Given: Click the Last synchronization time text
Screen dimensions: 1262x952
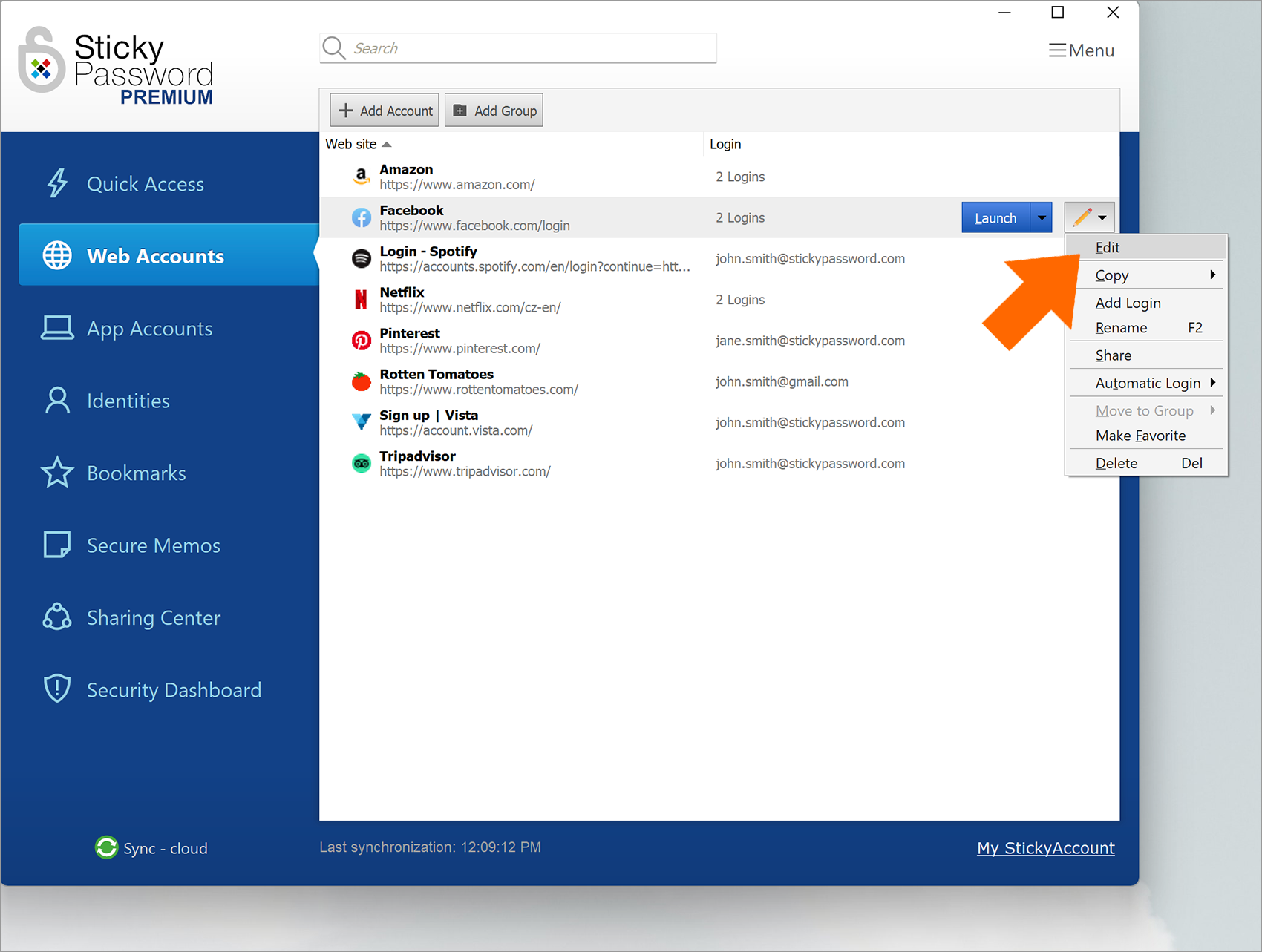Looking at the screenshot, I should tap(430, 847).
